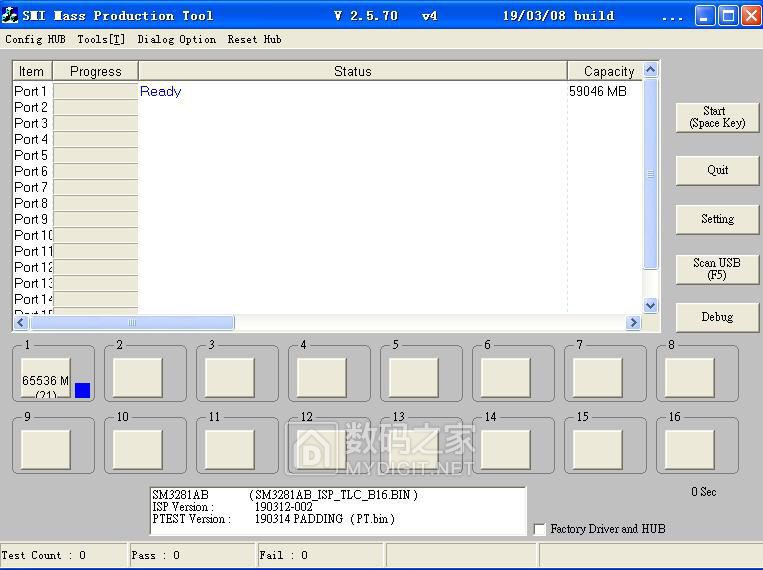Select empty port slot 14
Image resolution: width=763 pixels, height=570 pixels.
tap(506, 450)
